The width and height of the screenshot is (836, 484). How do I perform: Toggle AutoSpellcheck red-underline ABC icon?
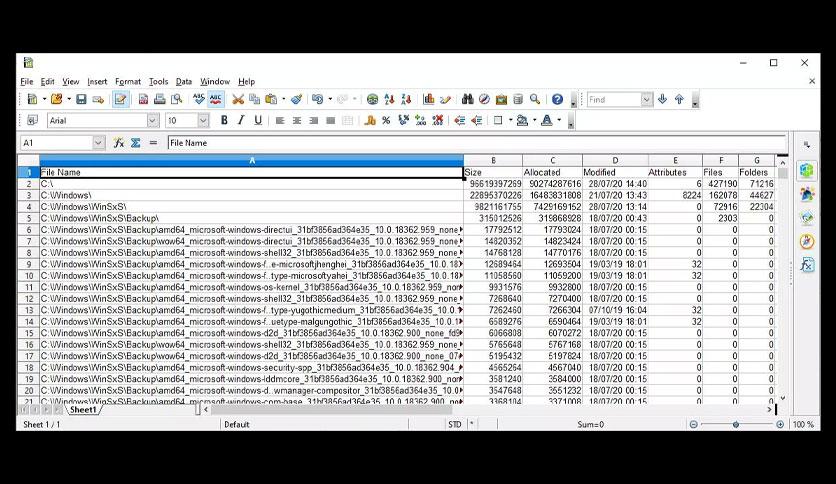click(x=215, y=99)
